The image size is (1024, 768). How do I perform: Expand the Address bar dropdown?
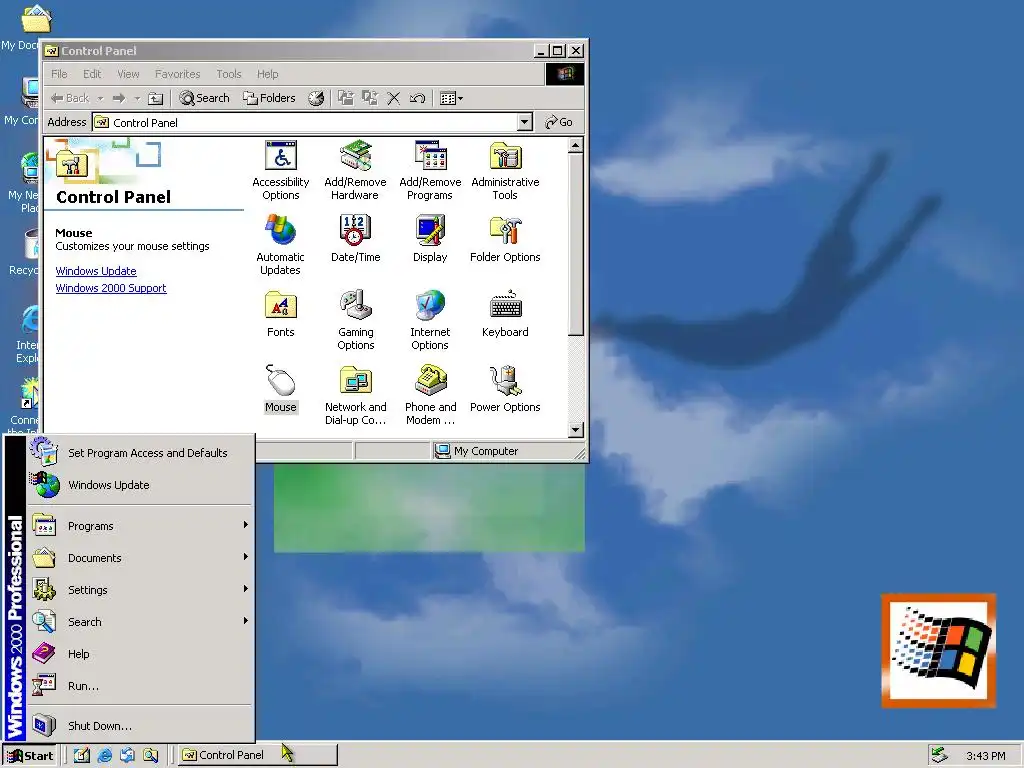pyautogui.click(x=524, y=122)
